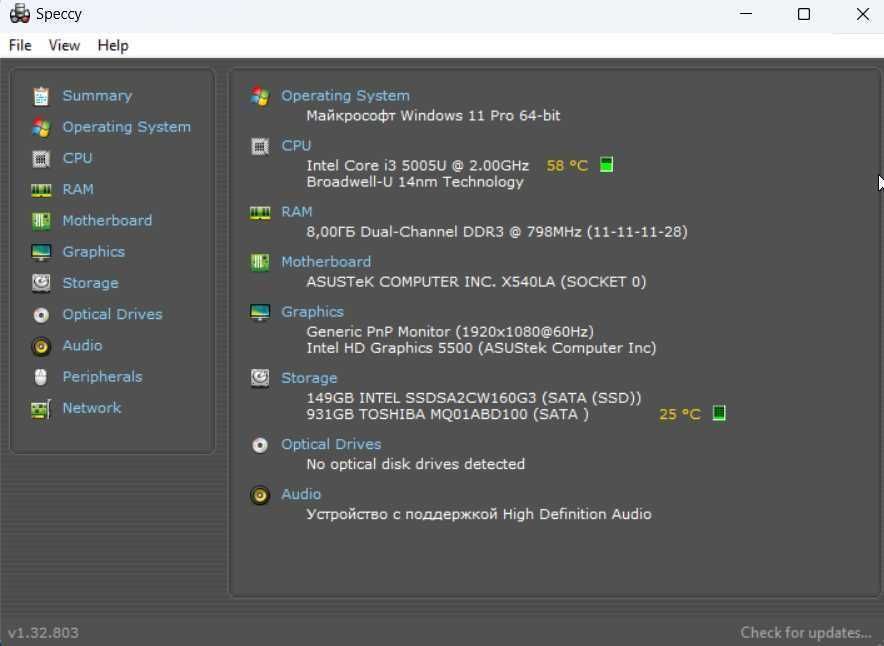Click the Storage icon in main summary panel
884x646 pixels.
point(260,378)
